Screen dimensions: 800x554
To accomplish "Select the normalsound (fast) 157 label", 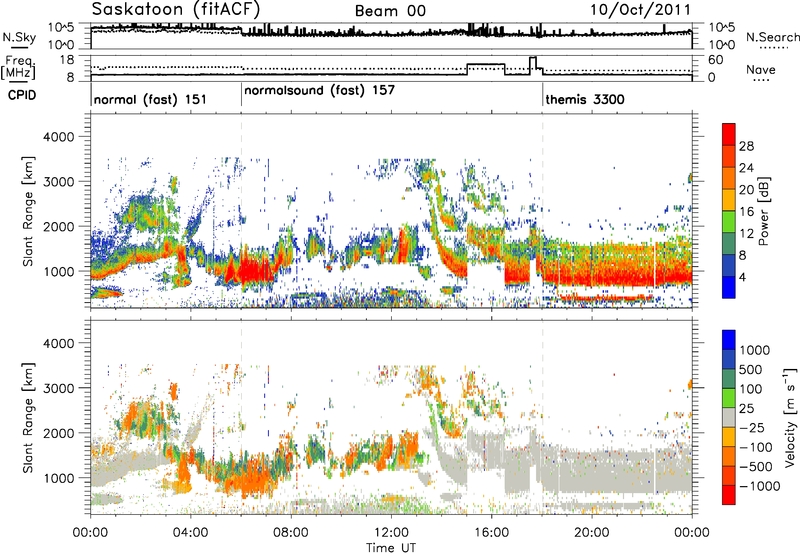I will click(x=319, y=91).
